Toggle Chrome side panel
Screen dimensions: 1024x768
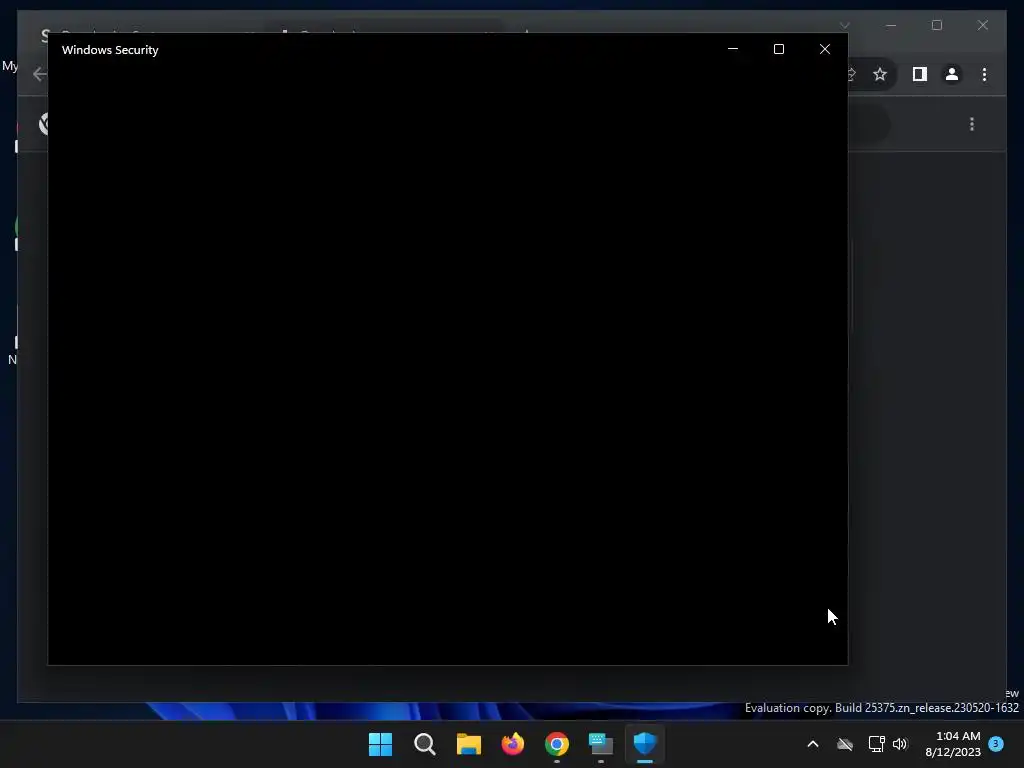tap(920, 74)
